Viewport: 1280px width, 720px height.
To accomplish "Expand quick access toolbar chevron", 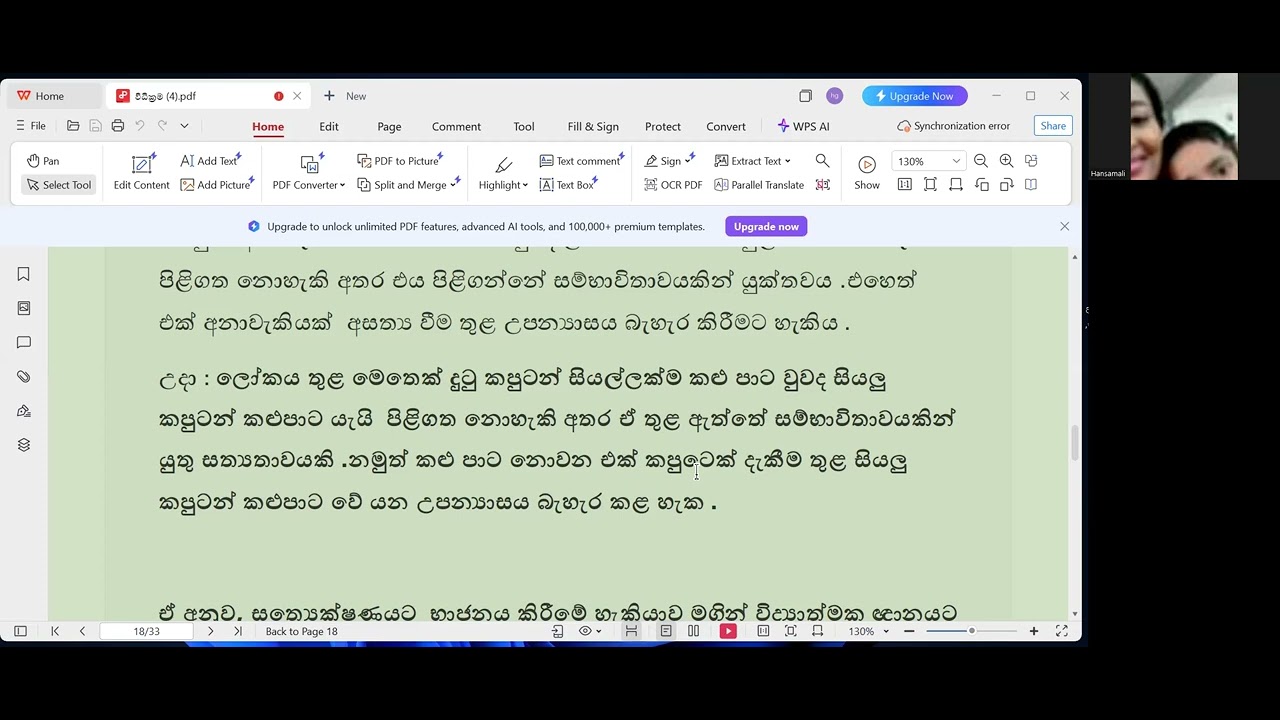I will tap(184, 126).
